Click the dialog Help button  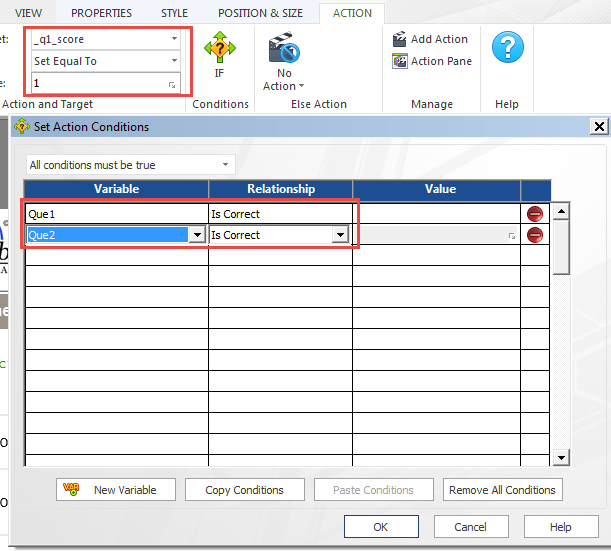tap(561, 527)
